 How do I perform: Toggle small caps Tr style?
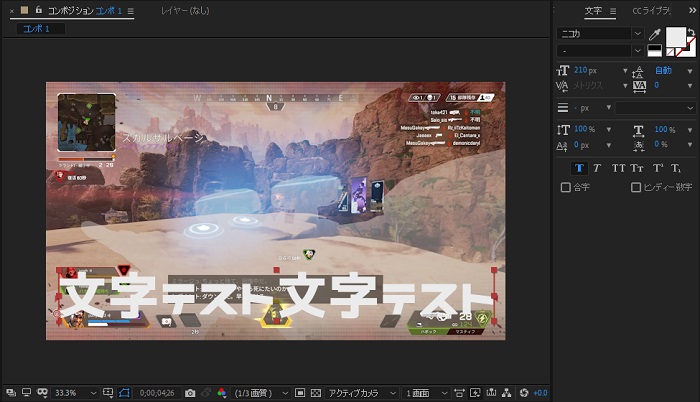[x=637, y=168]
